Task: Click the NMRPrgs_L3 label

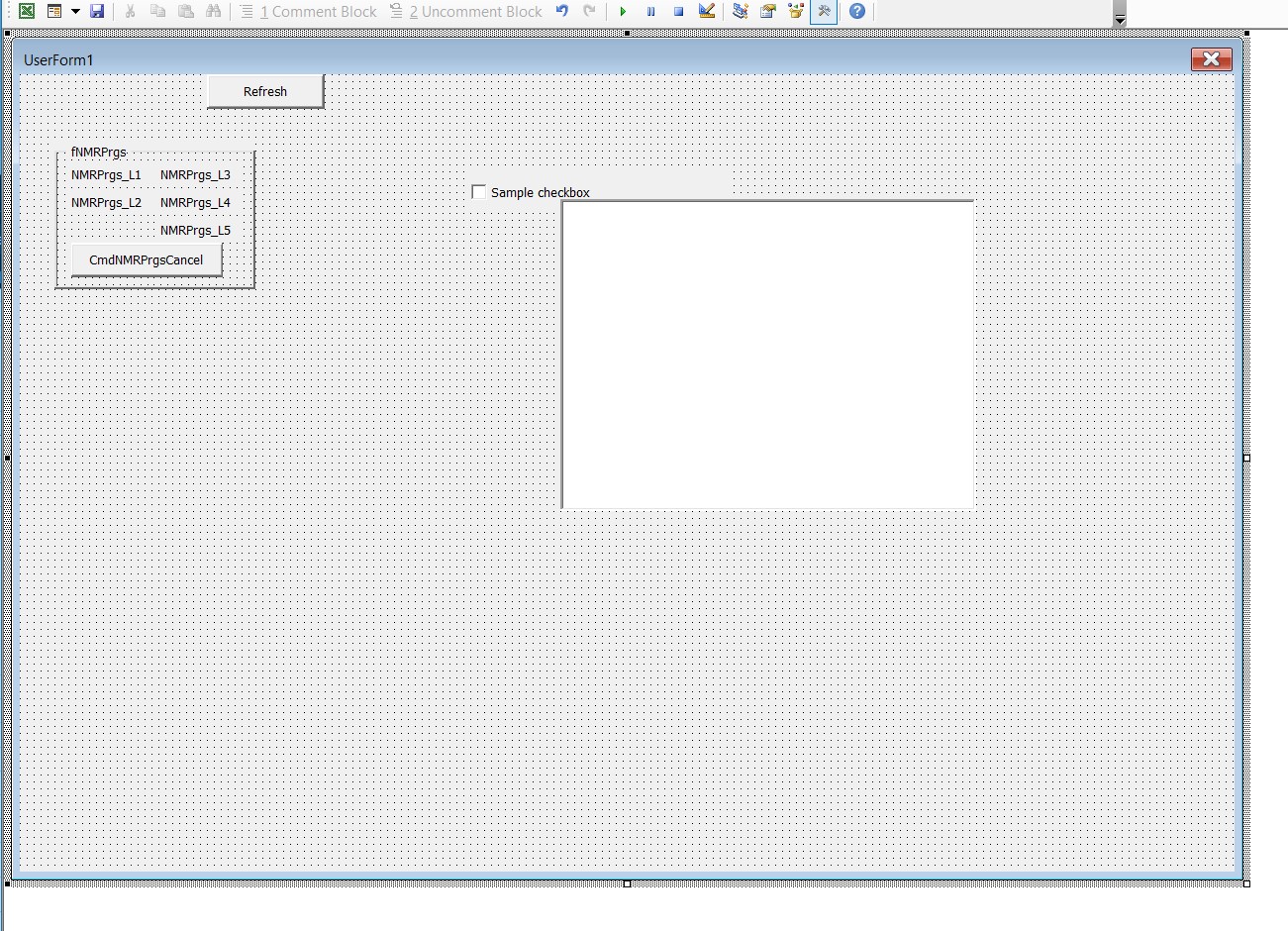Action: 195,175
